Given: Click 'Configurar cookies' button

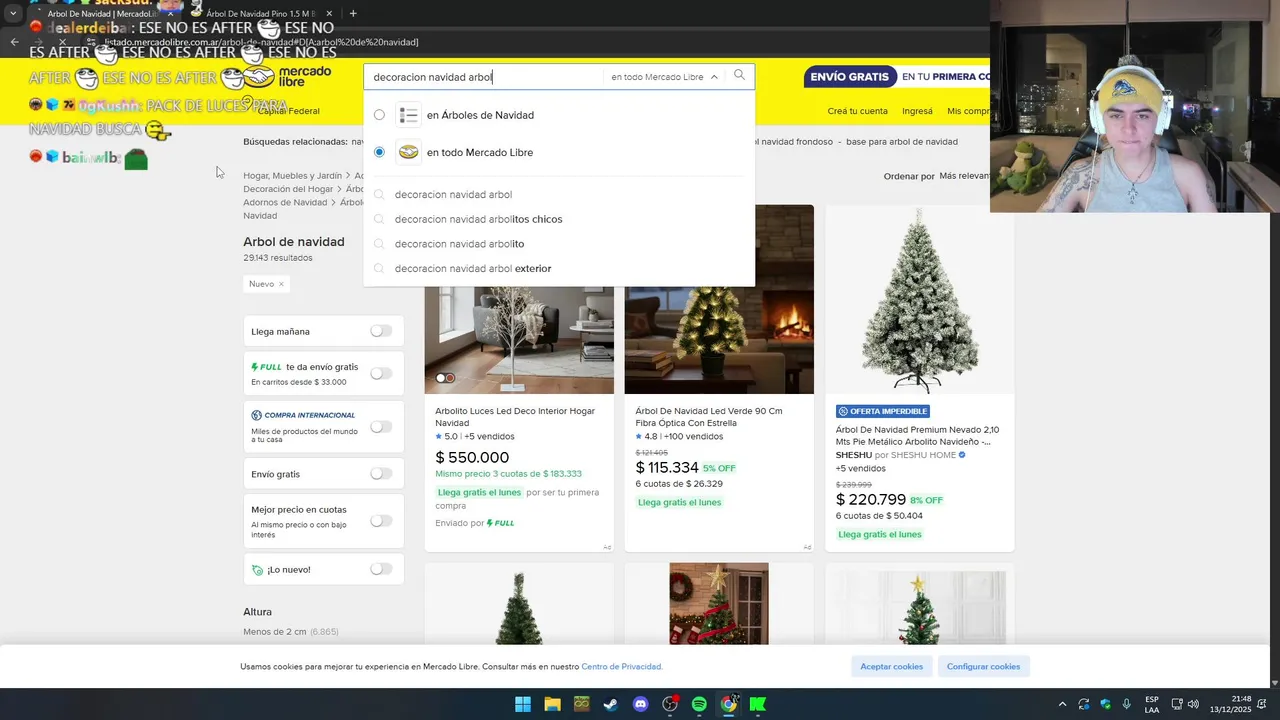Looking at the screenshot, I should click(x=984, y=666).
